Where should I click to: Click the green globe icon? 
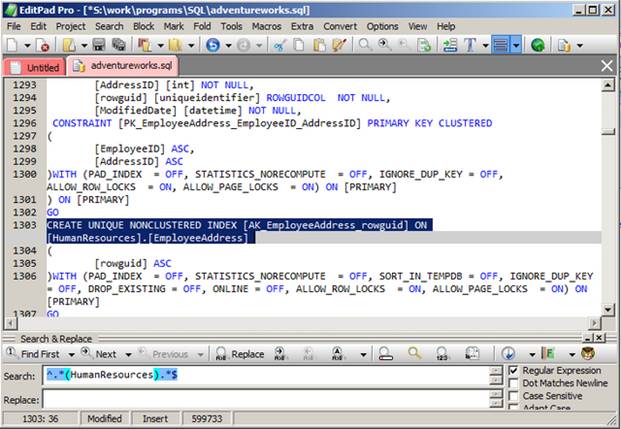point(537,45)
